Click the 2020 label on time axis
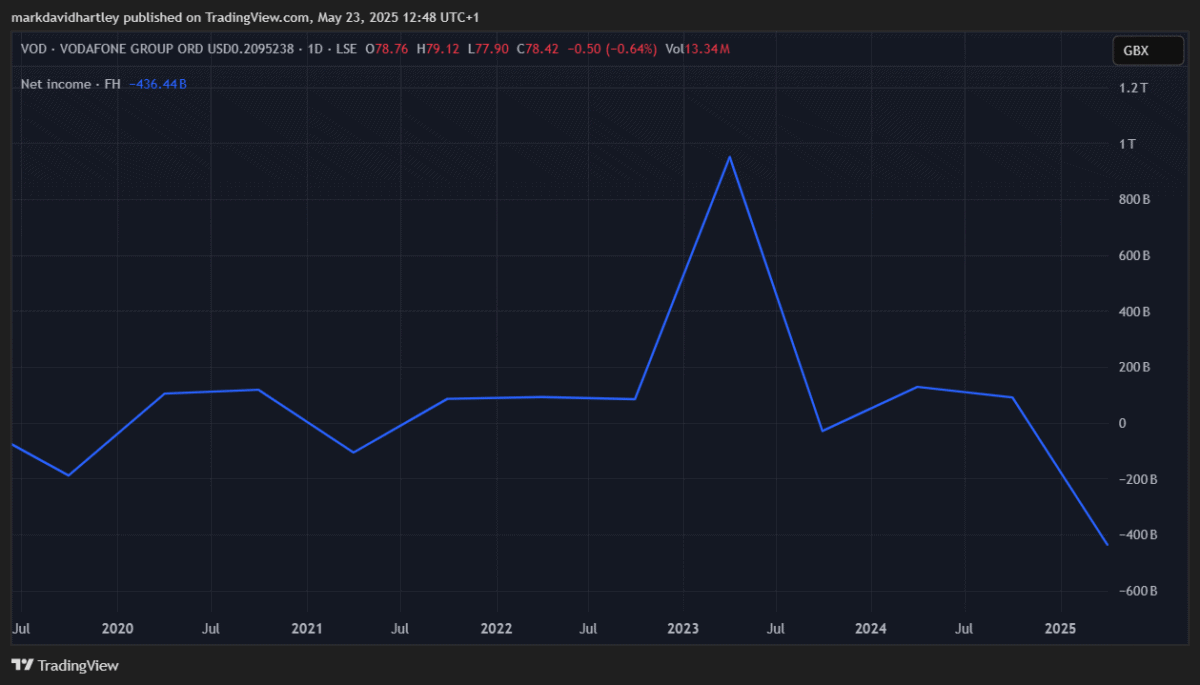The width and height of the screenshot is (1200, 685). pyautogui.click(x=118, y=628)
